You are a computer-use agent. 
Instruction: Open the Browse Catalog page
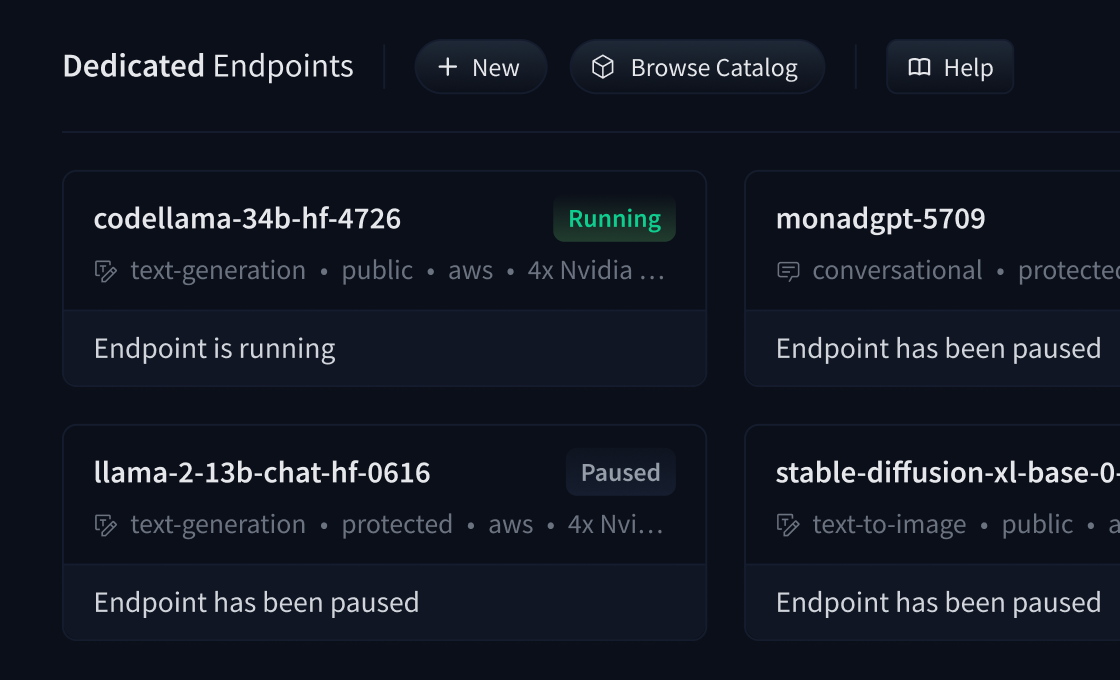point(697,66)
